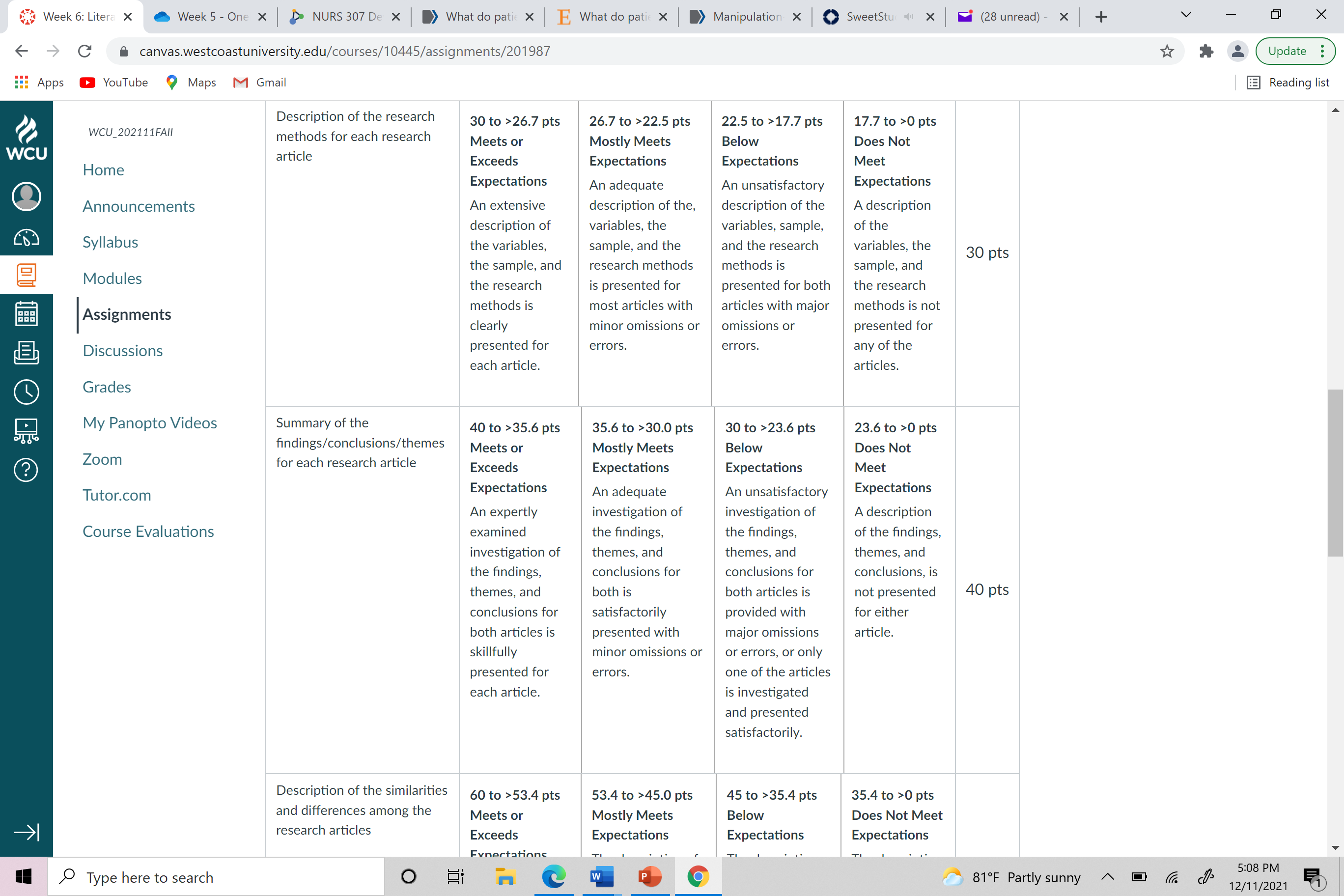
Task: Open File Explorer from taskbar
Action: (505, 876)
